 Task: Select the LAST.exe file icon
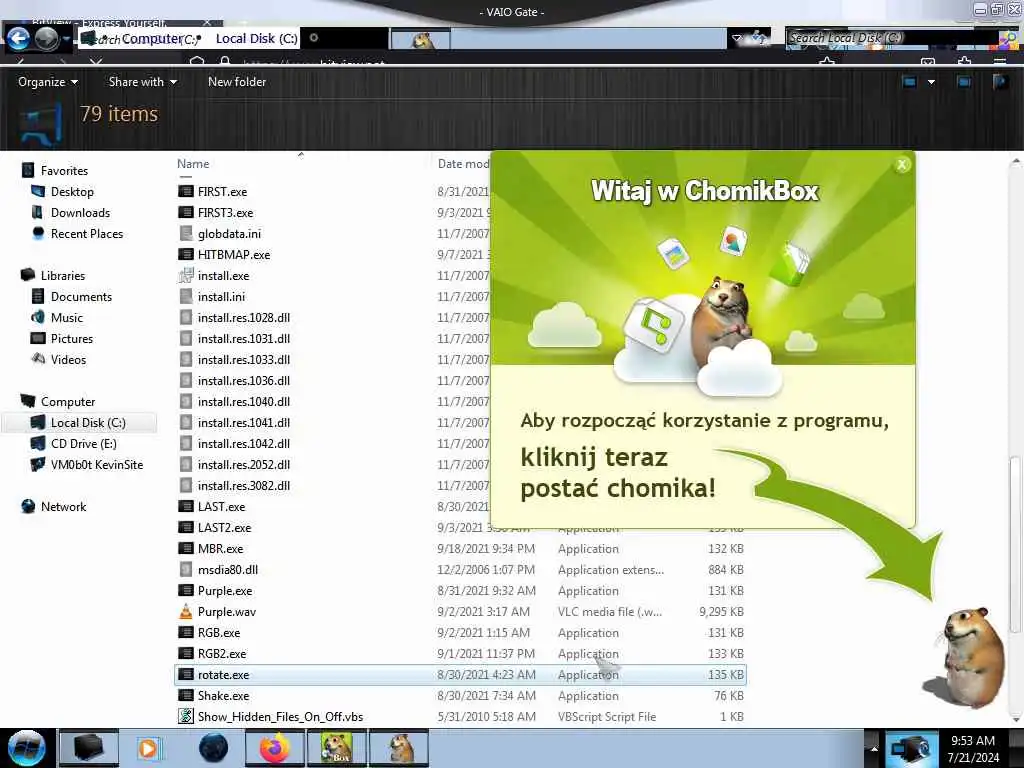pos(185,506)
